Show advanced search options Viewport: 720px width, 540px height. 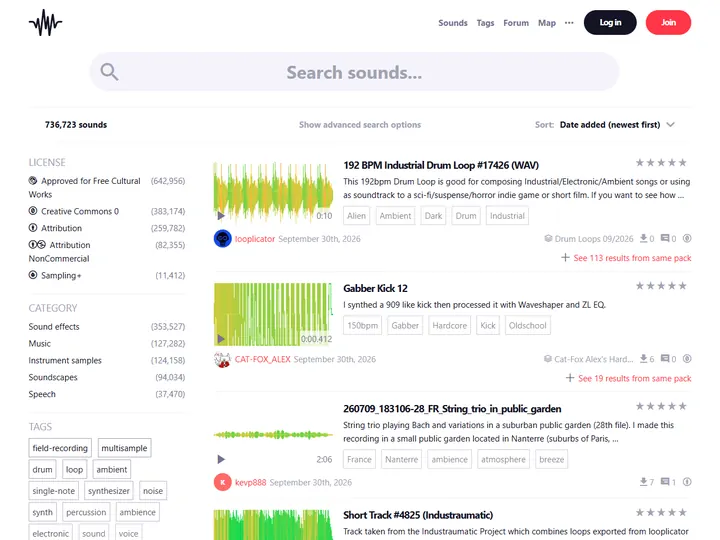(360, 124)
